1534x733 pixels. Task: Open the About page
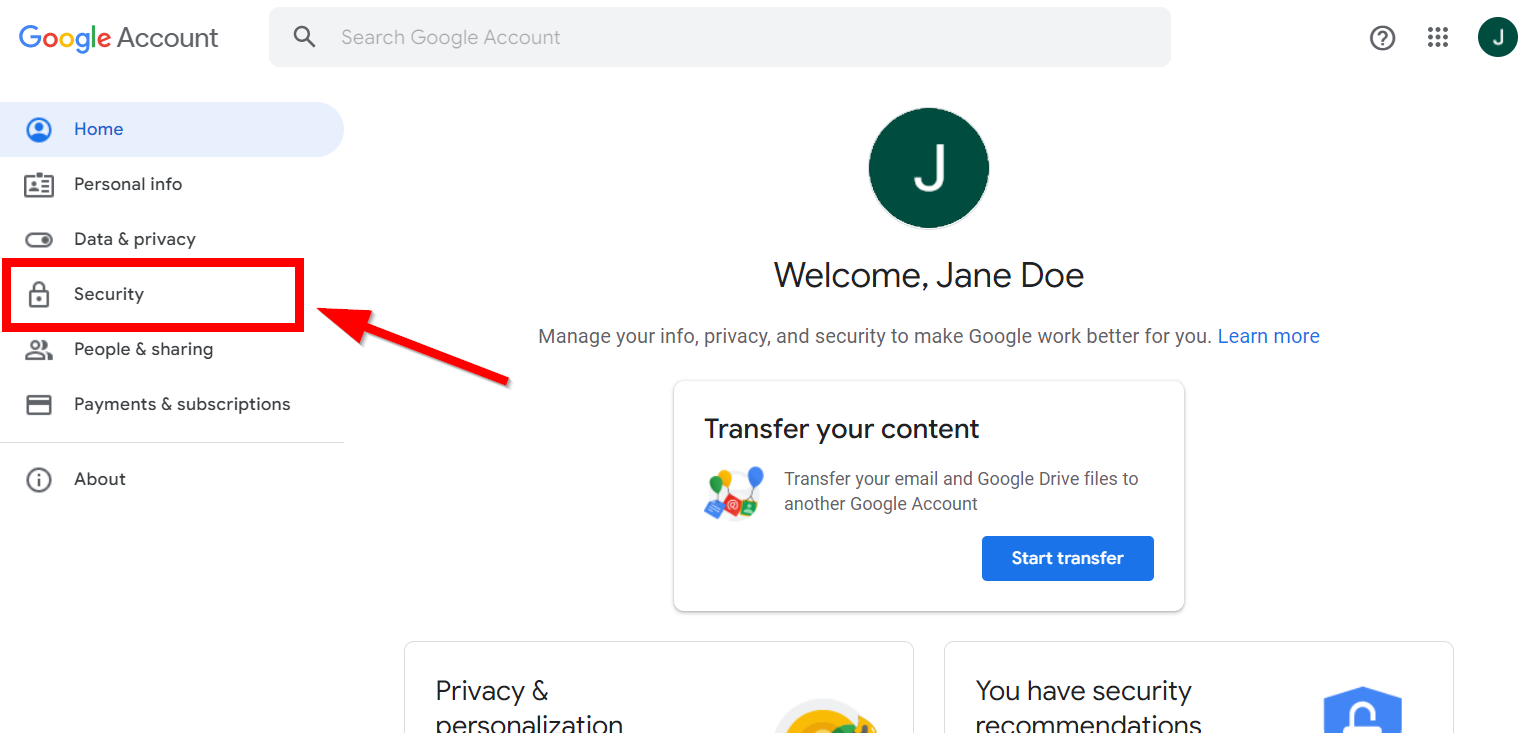172,479
